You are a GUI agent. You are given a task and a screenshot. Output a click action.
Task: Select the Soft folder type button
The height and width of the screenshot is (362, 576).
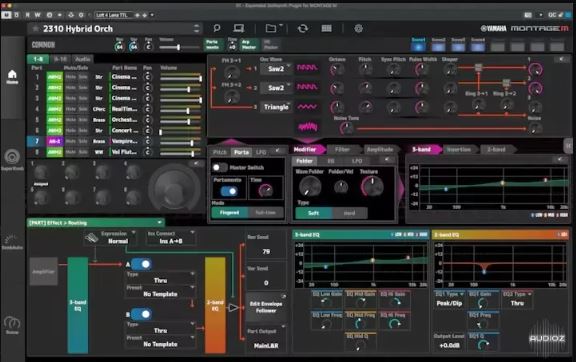[x=313, y=213]
